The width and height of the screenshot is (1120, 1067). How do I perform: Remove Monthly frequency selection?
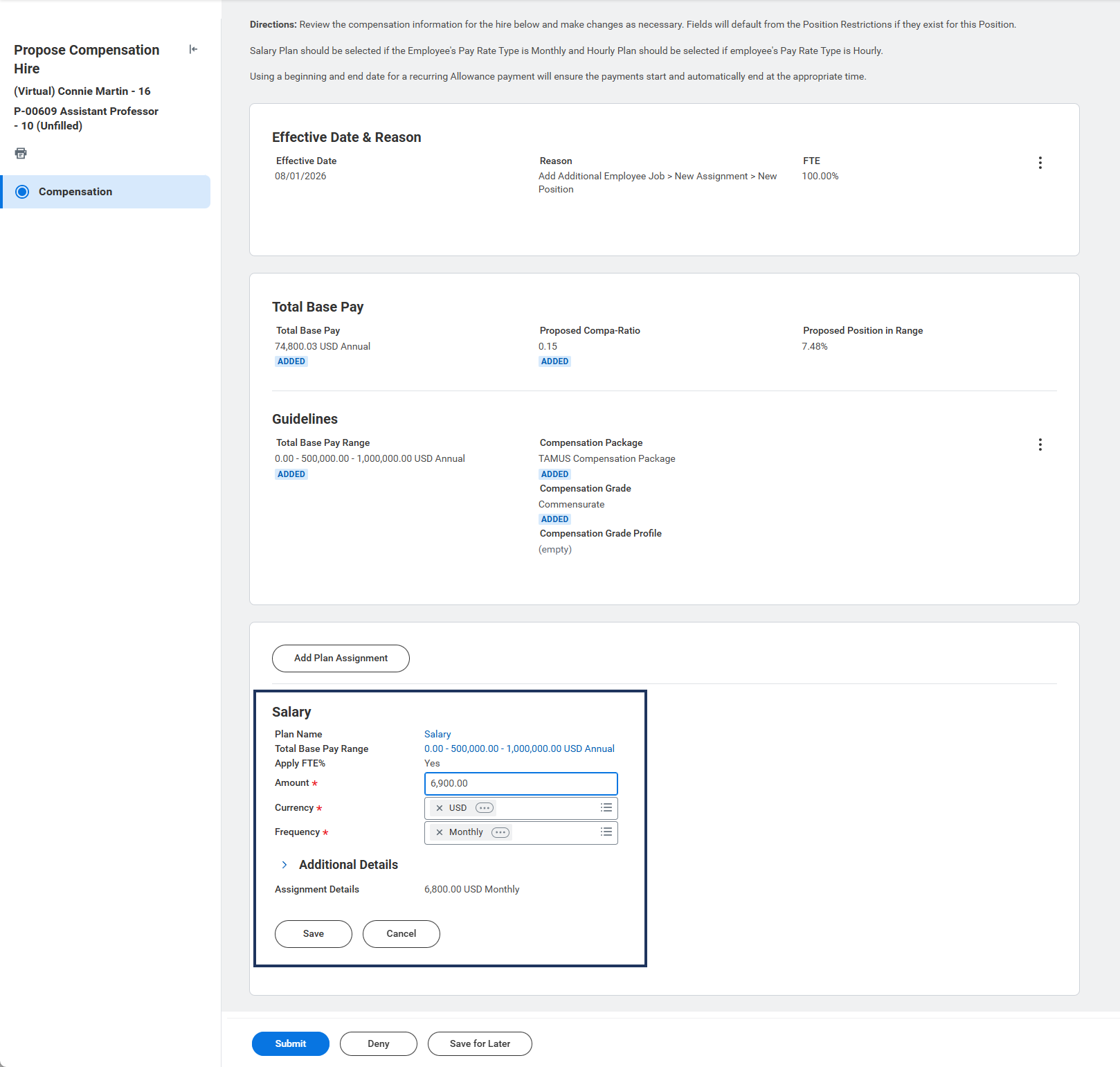439,832
